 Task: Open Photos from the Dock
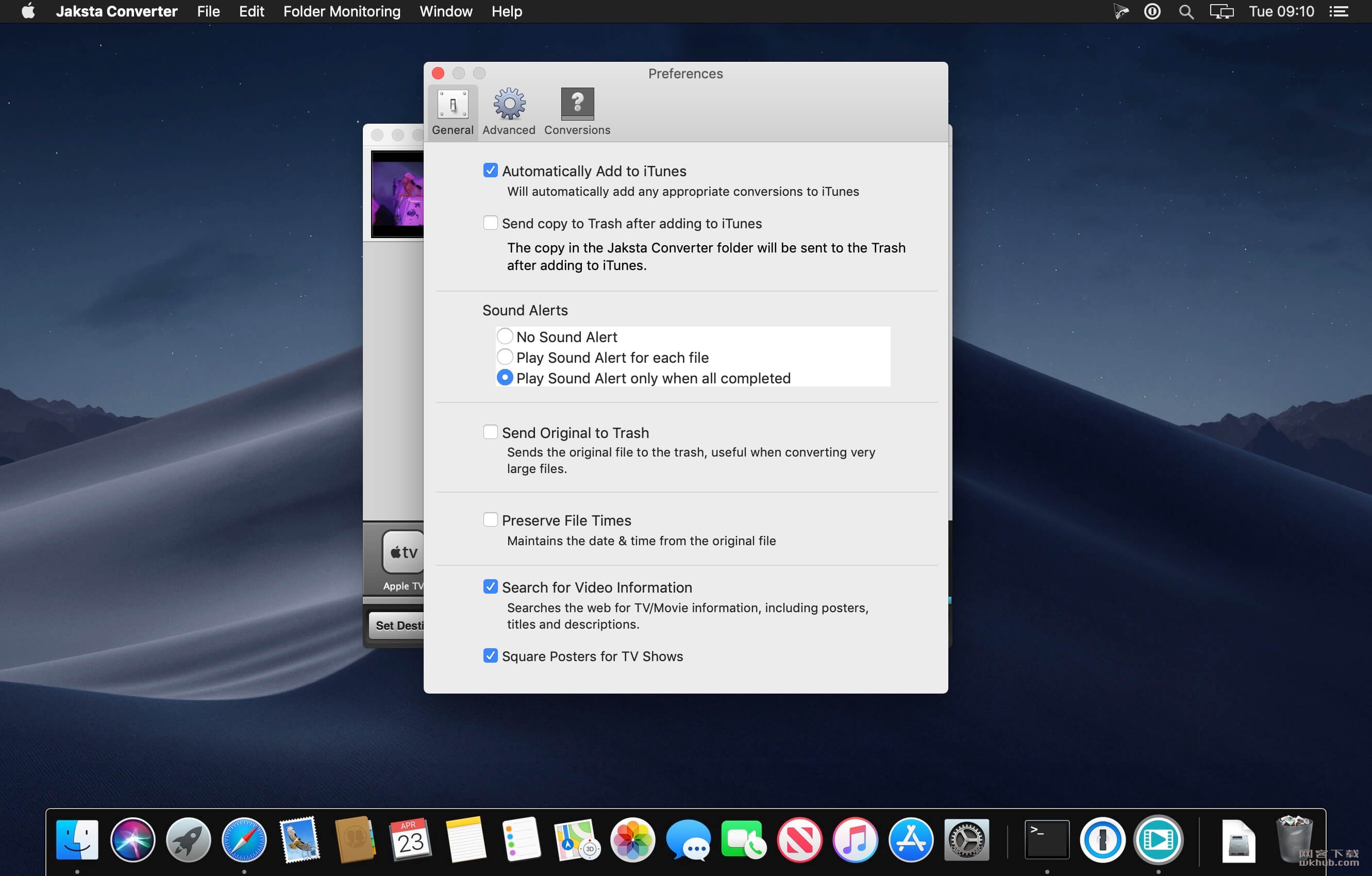(632, 839)
